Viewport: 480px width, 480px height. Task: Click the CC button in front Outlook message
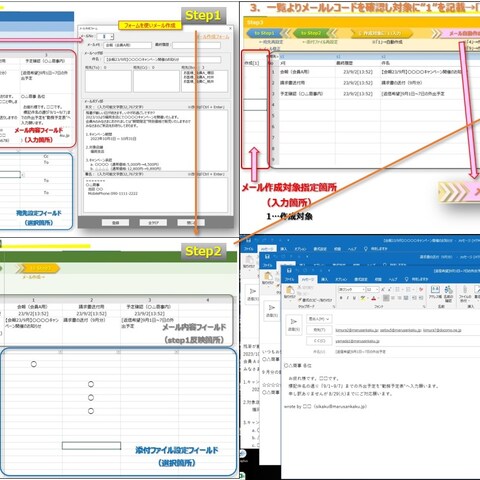tap(319, 341)
